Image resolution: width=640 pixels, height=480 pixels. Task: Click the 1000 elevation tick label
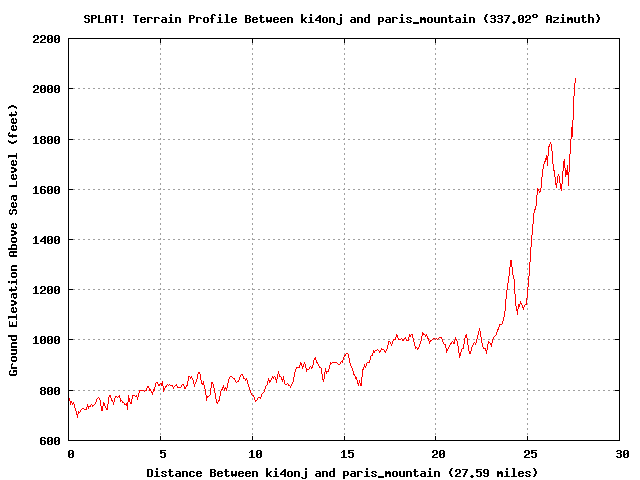(46, 340)
